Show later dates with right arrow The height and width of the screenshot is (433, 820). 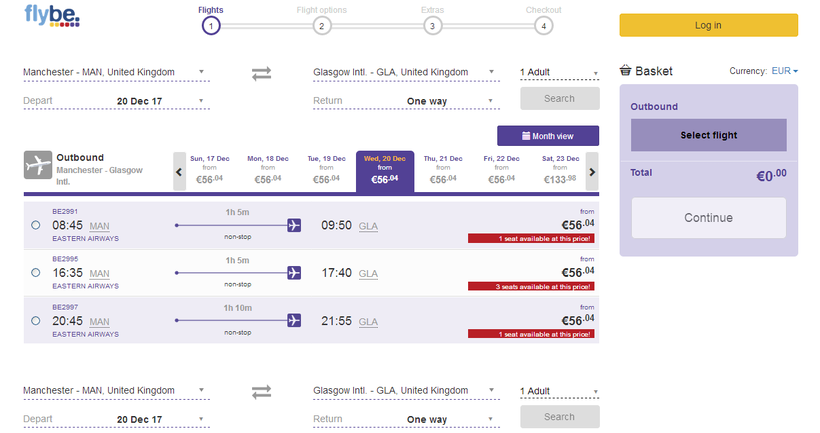(x=592, y=172)
